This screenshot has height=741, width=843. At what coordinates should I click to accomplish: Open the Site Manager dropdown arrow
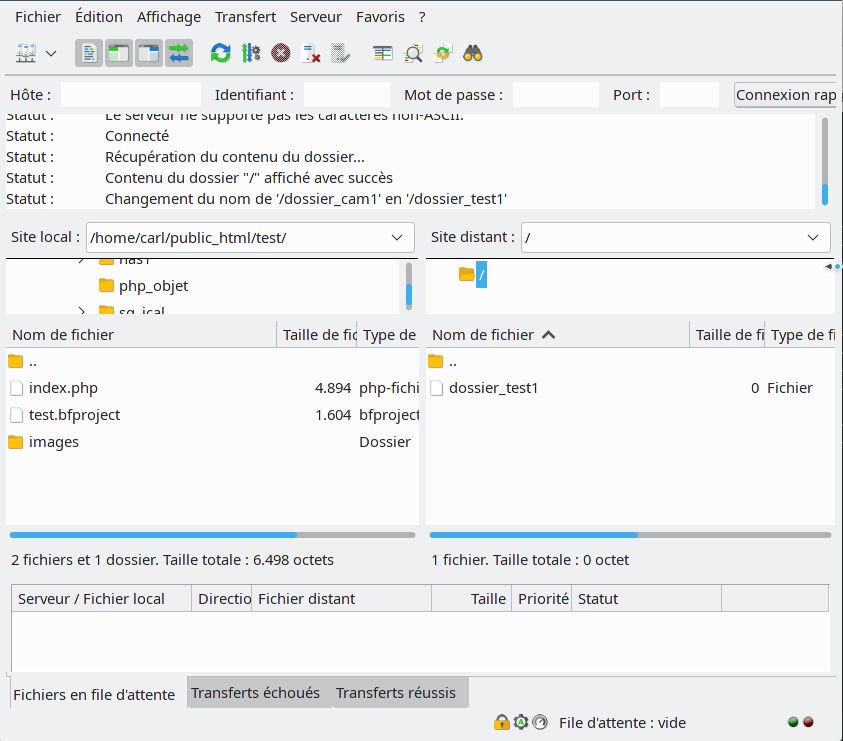[51, 53]
